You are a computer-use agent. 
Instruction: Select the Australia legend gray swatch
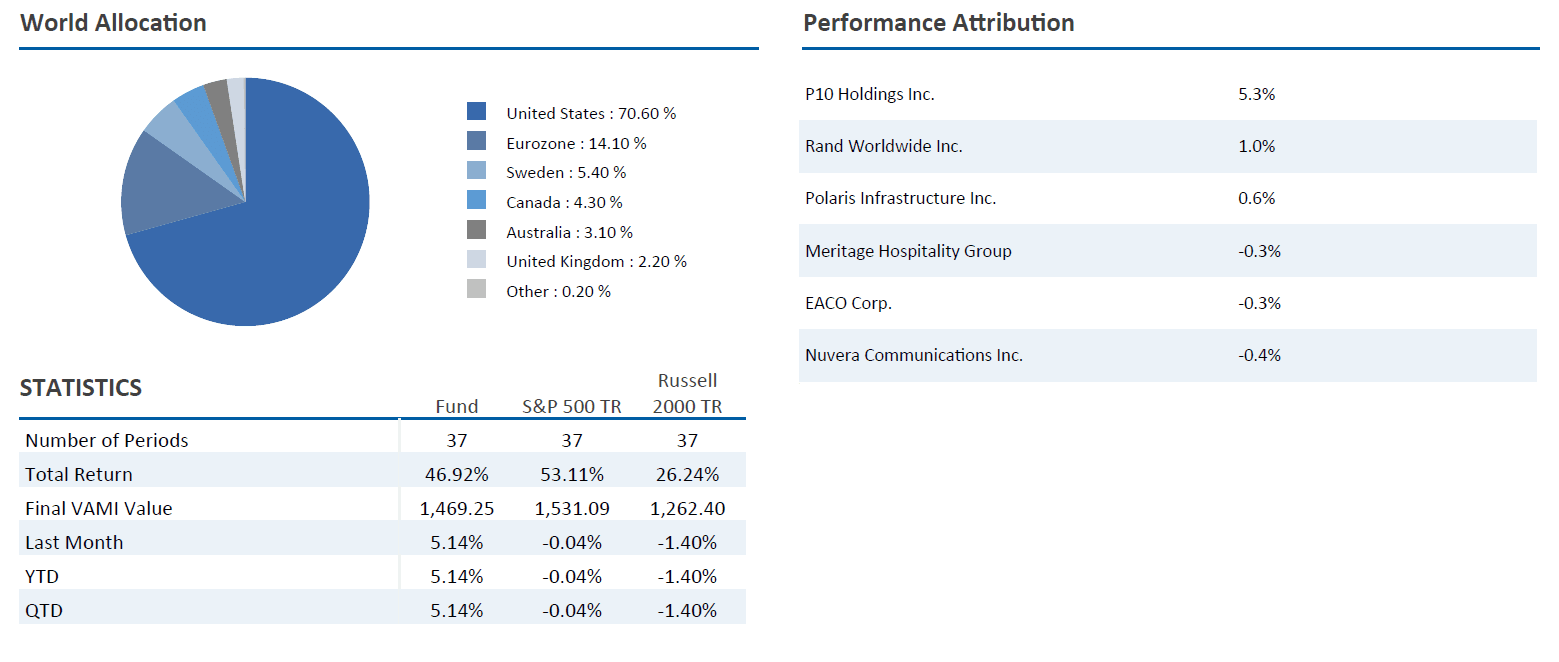coord(476,231)
